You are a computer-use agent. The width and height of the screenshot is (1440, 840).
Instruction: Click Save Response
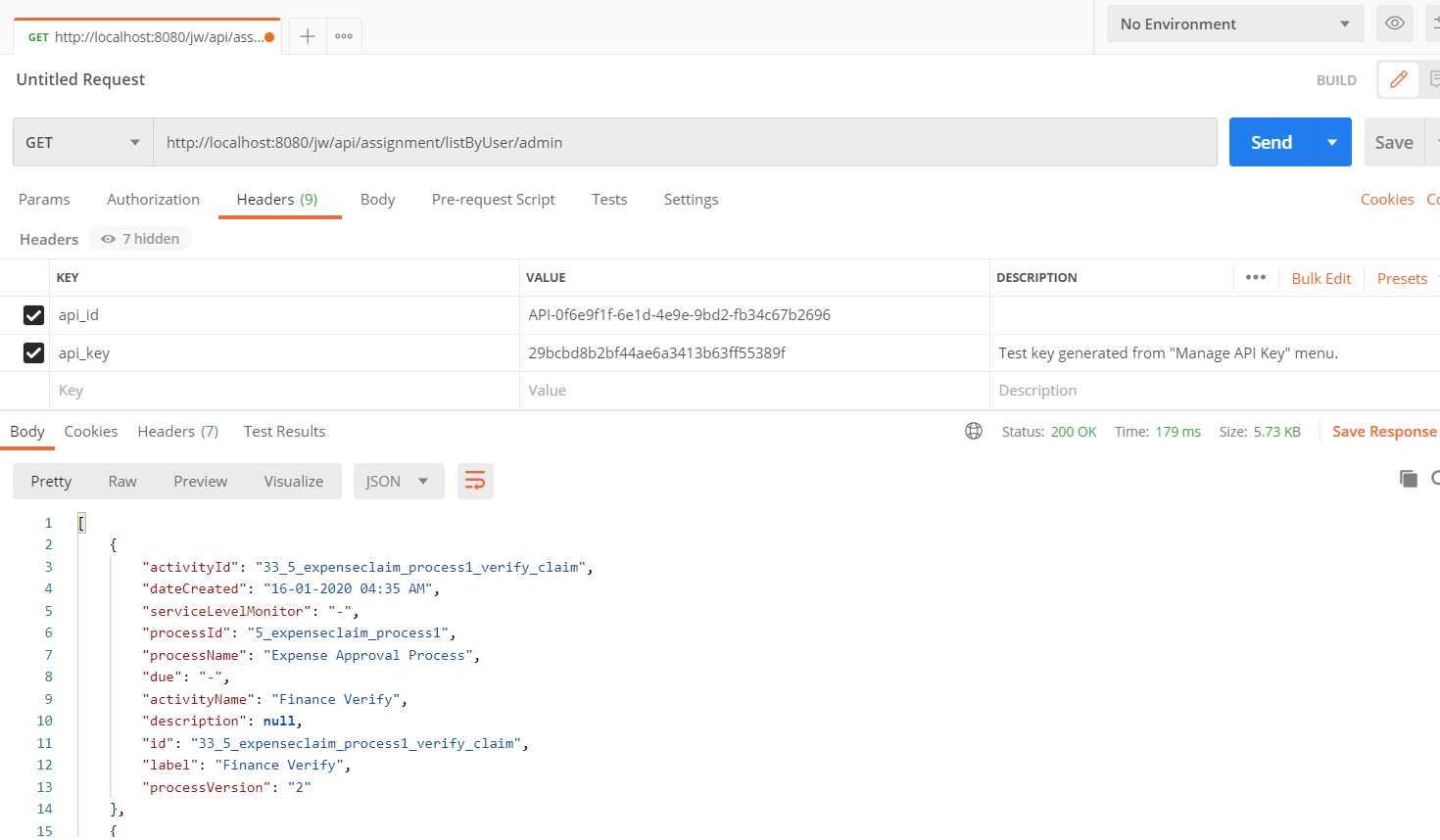tap(1383, 430)
